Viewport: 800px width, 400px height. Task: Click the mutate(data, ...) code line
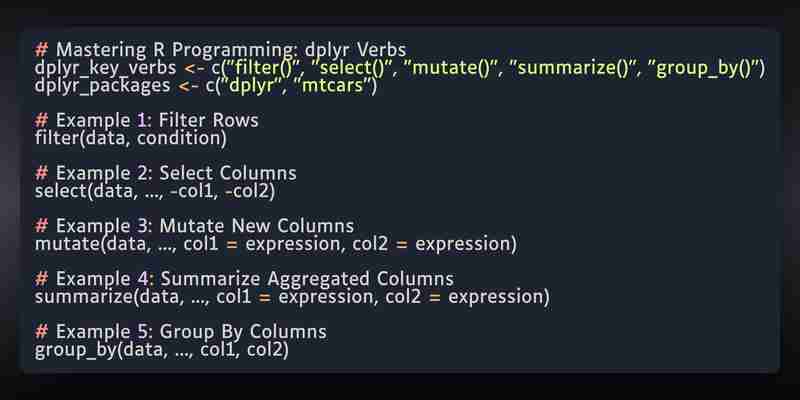(x=276, y=244)
